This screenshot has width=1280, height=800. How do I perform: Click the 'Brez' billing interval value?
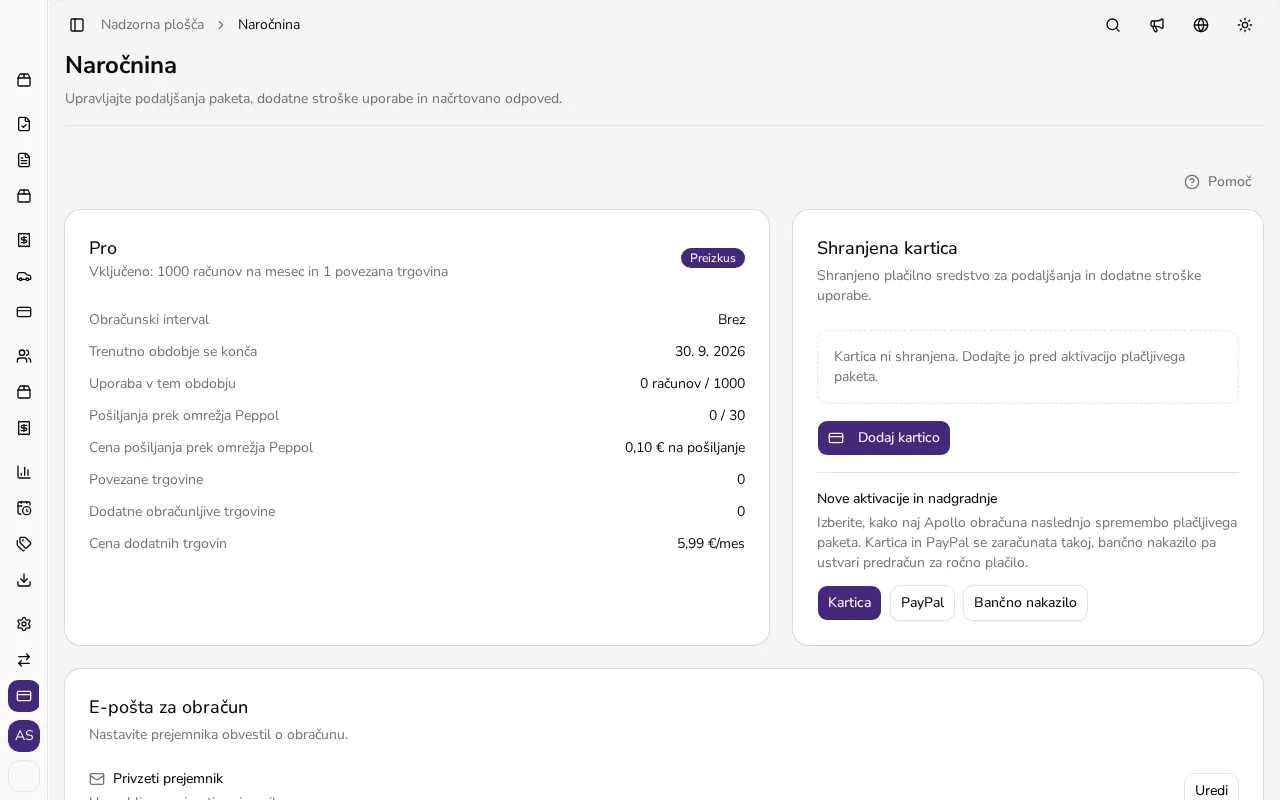(x=731, y=320)
